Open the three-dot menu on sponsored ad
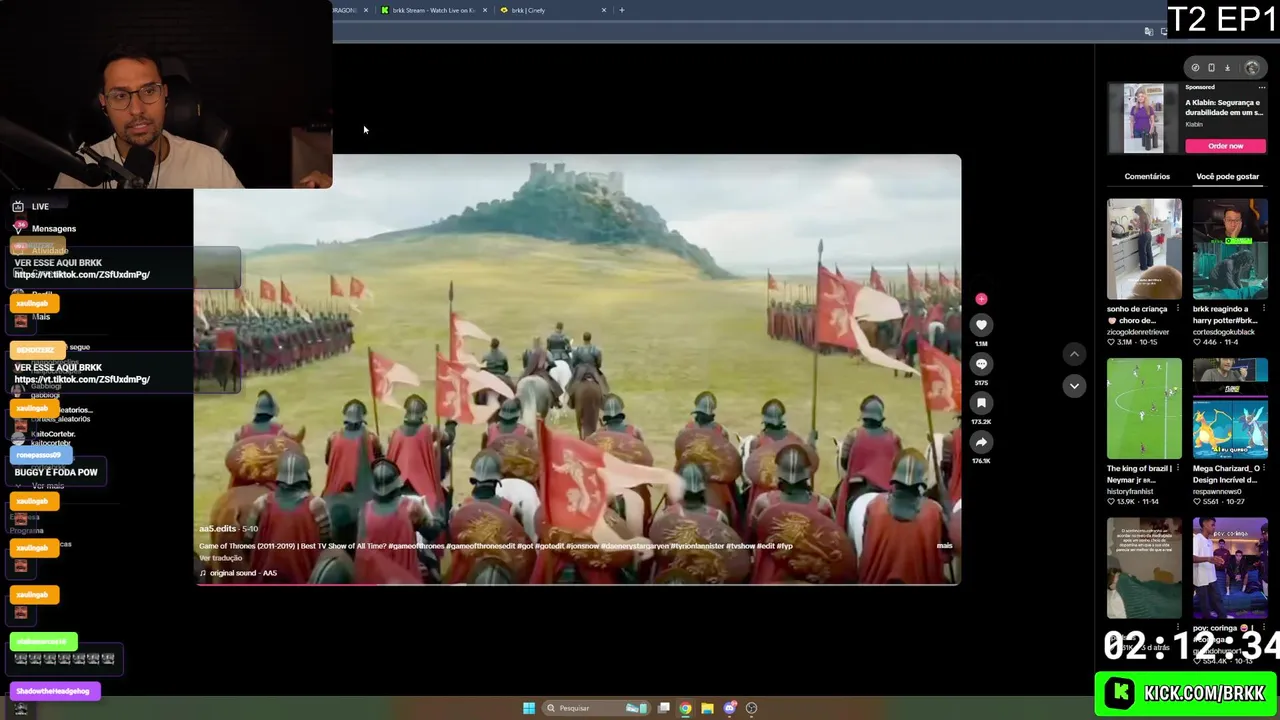The width and height of the screenshot is (1280, 720). coord(1261,88)
